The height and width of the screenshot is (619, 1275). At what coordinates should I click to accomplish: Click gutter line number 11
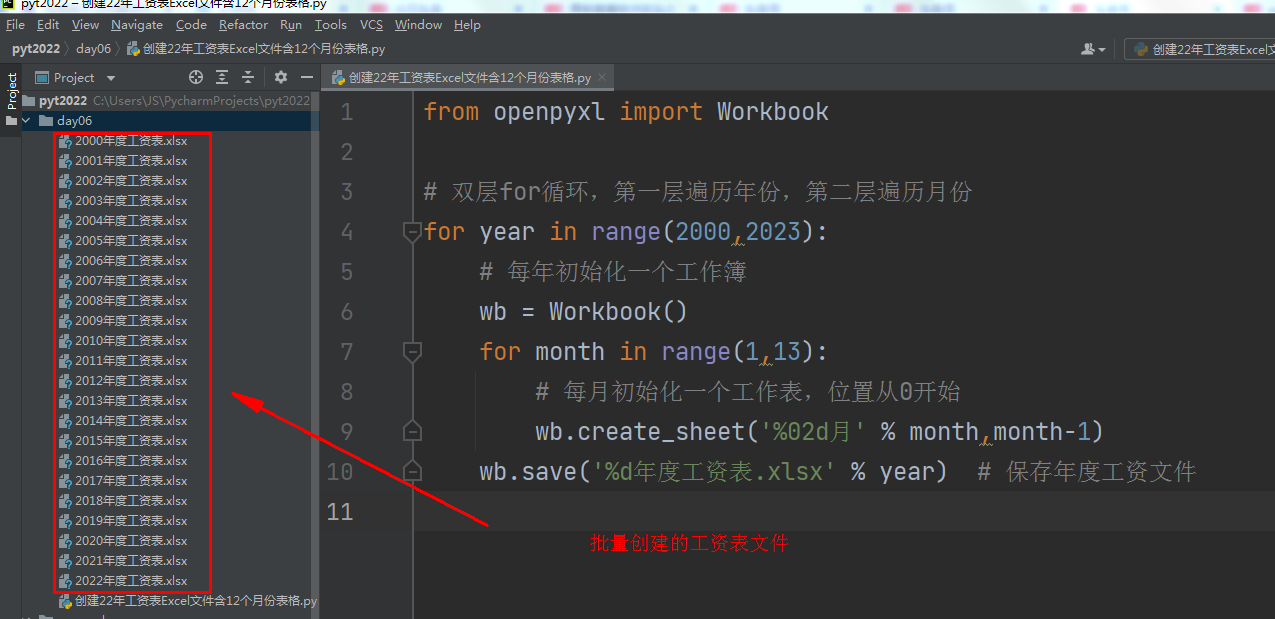click(340, 511)
